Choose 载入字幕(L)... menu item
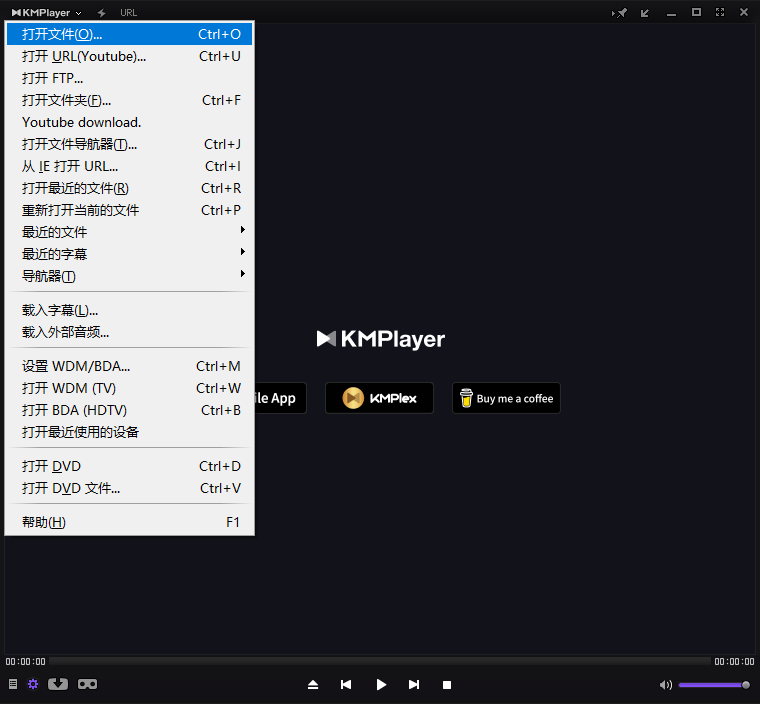The image size is (760, 704). click(129, 310)
